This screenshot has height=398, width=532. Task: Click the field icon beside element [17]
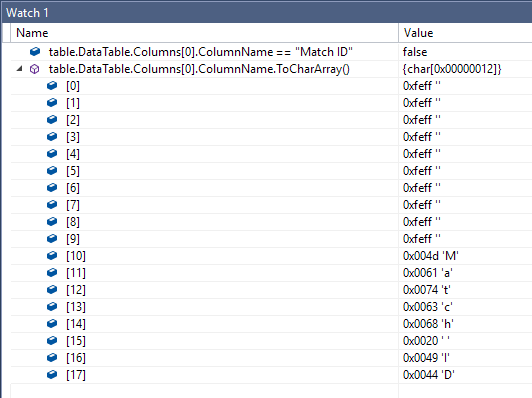(x=52, y=375)
